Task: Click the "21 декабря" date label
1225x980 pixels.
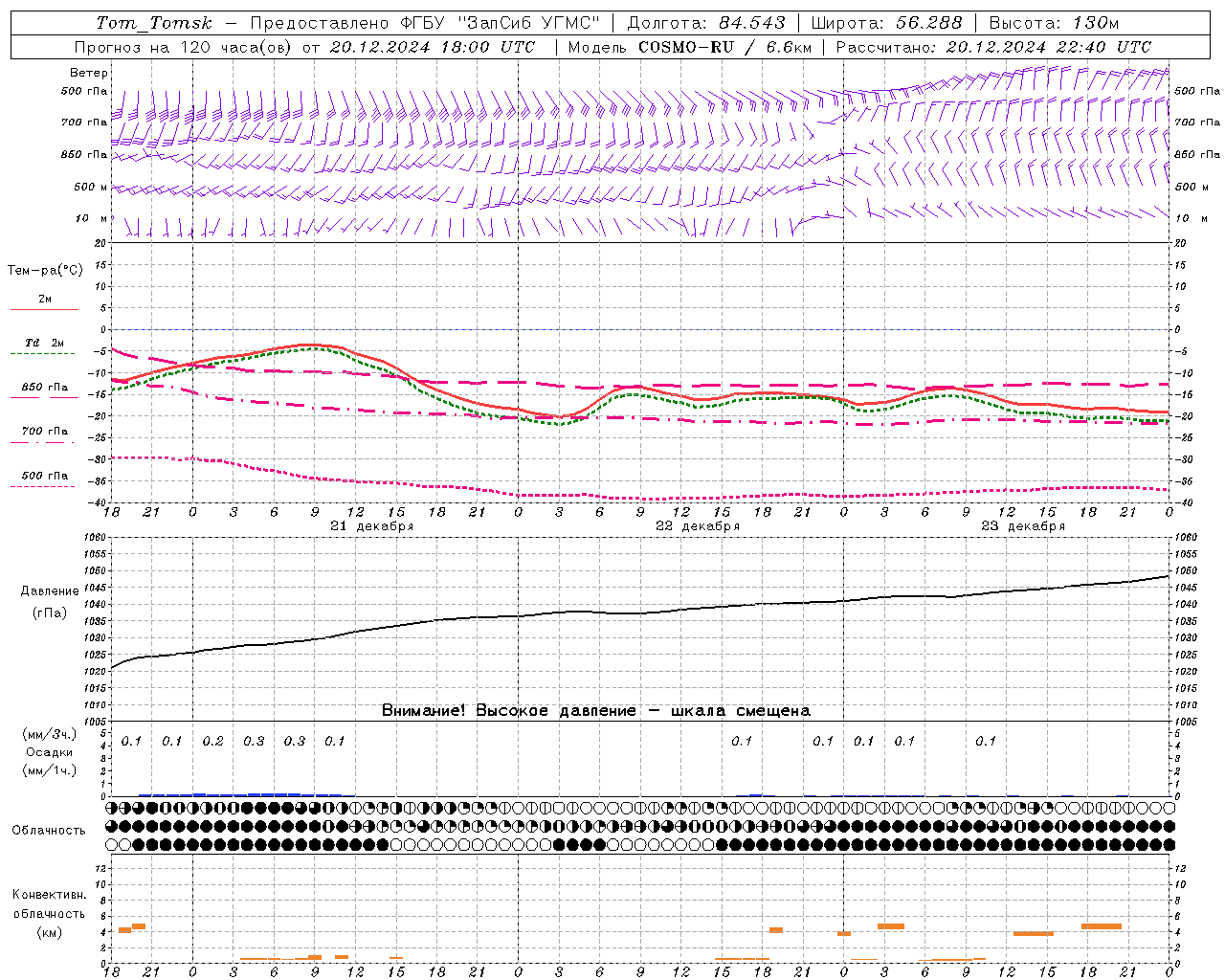Action: pos(372,526)
